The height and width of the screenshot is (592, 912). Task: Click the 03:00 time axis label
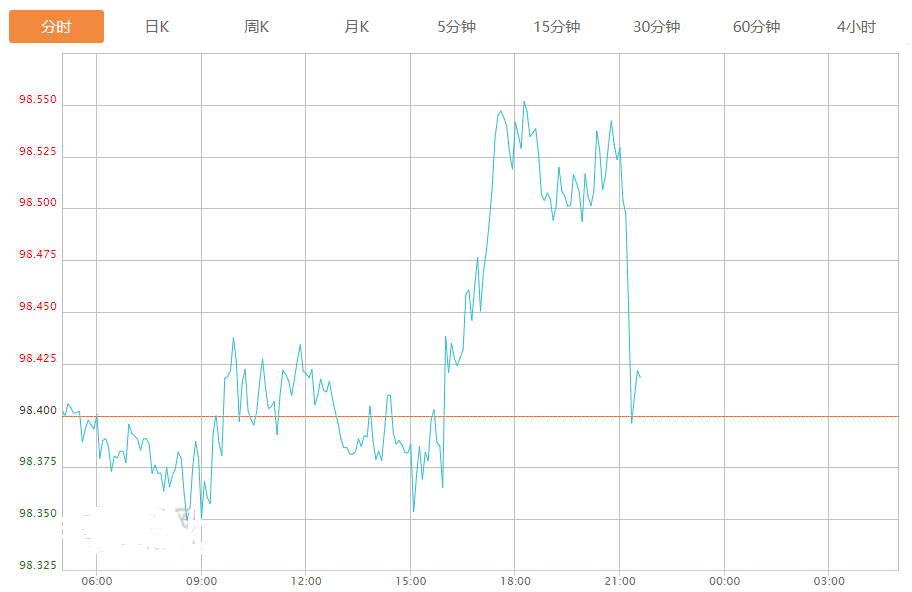829,581
